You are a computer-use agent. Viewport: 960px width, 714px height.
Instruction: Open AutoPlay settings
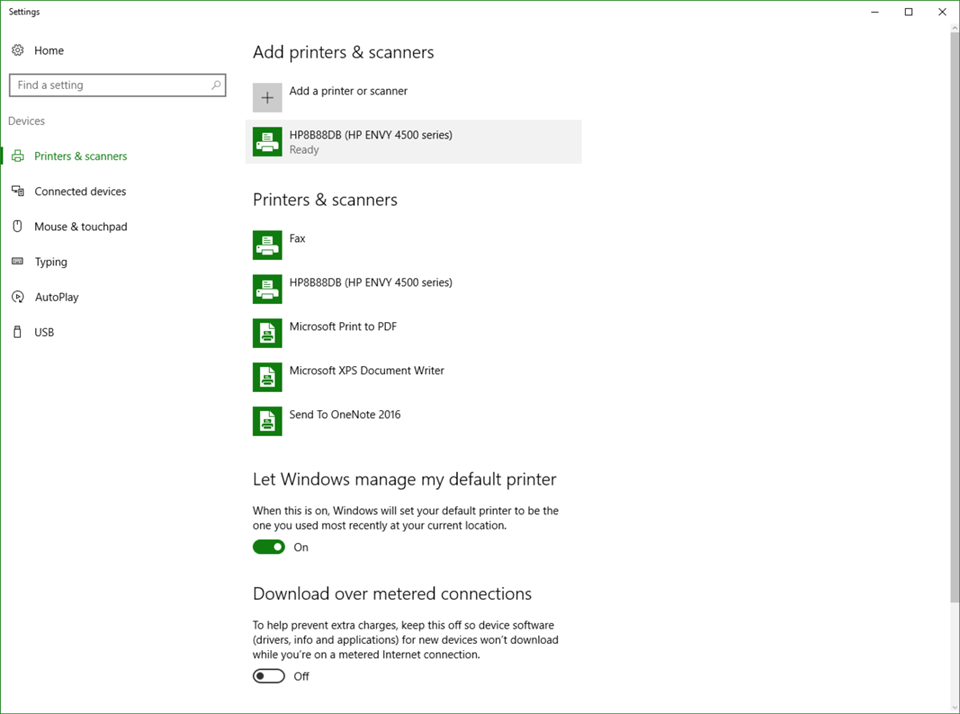click(56, 297)
